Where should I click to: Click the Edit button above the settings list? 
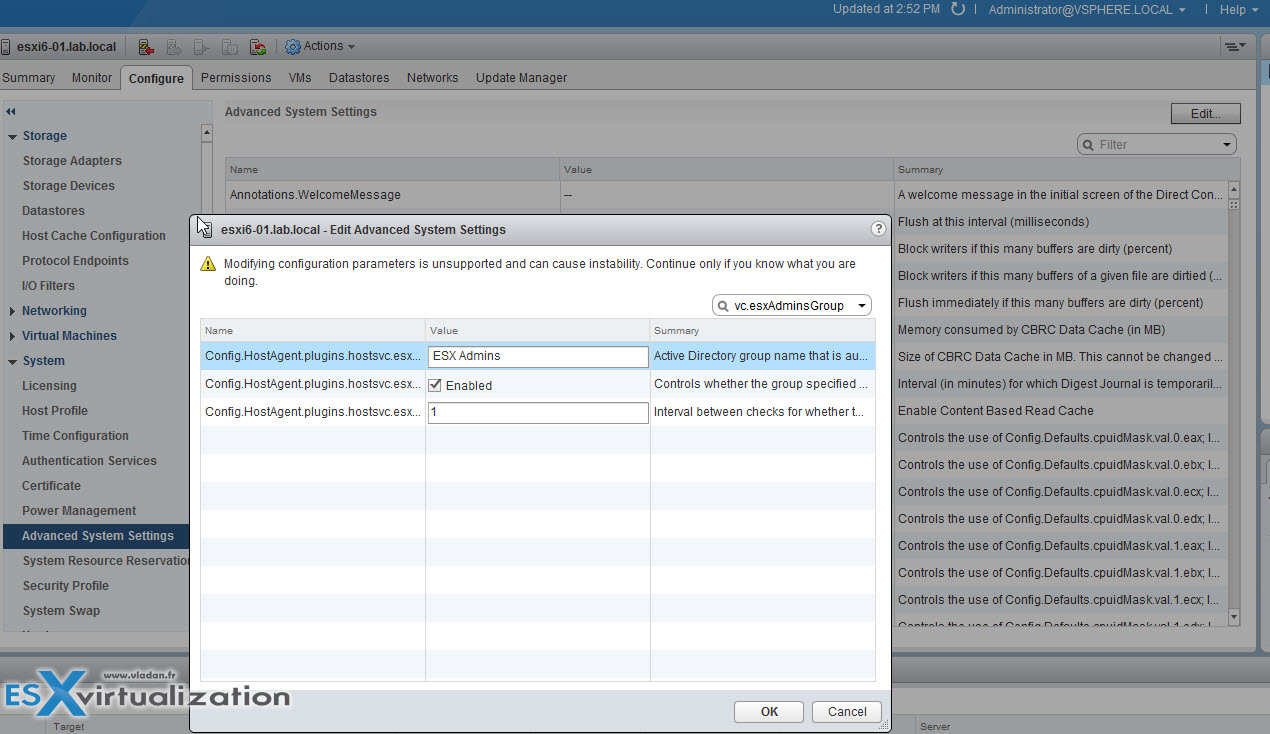(x=1204, y=113)
